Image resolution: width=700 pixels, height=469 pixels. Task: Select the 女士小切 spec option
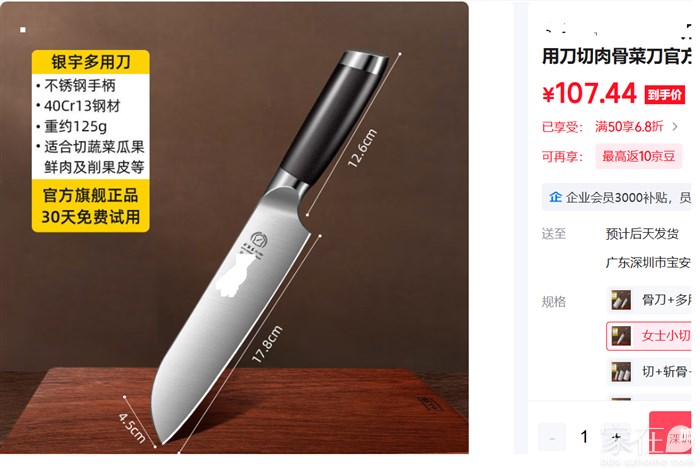click(x=649, y=336)
